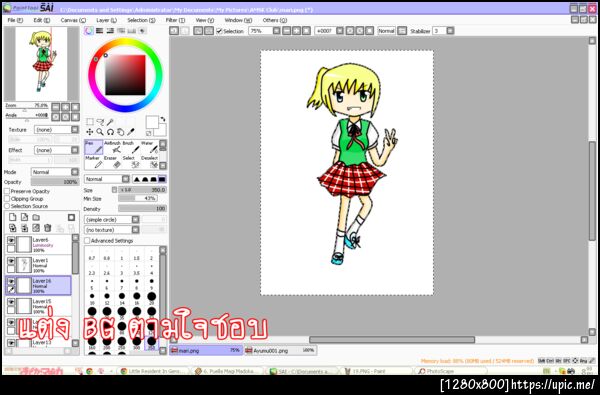Choose the Select brush tool
The height and width of the screenshot is (395, 600).
point(131,162)
